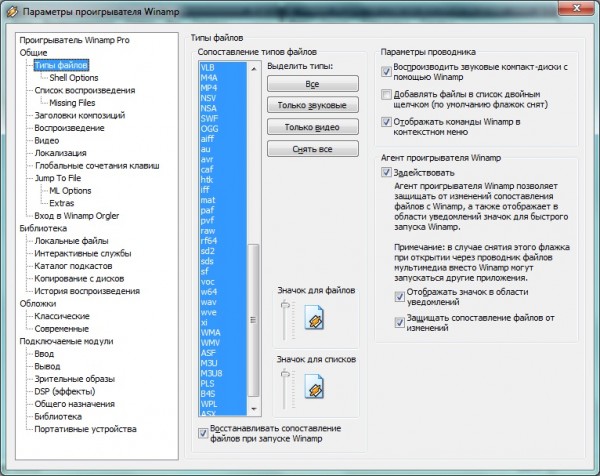Viewport: 600px width, 476px height.
Task: Click the scroll up arrow of types list
Action: [x=254, y=69]
